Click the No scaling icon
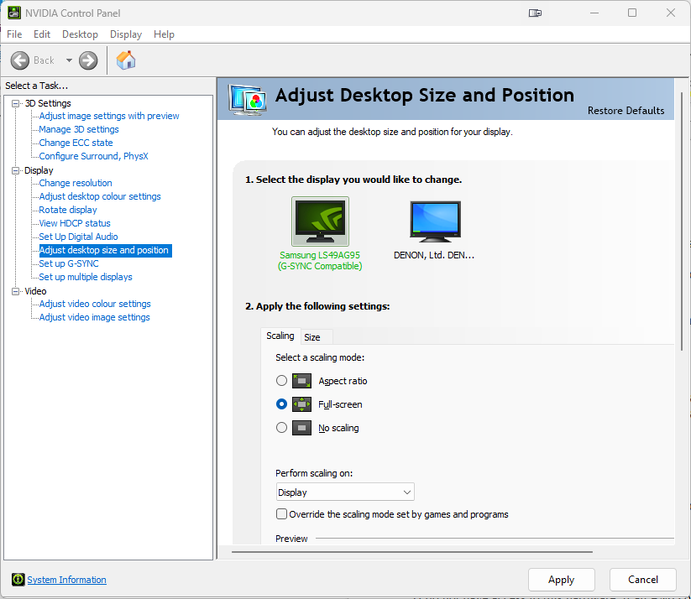This screenshot has width=691, height=599. 301,428
